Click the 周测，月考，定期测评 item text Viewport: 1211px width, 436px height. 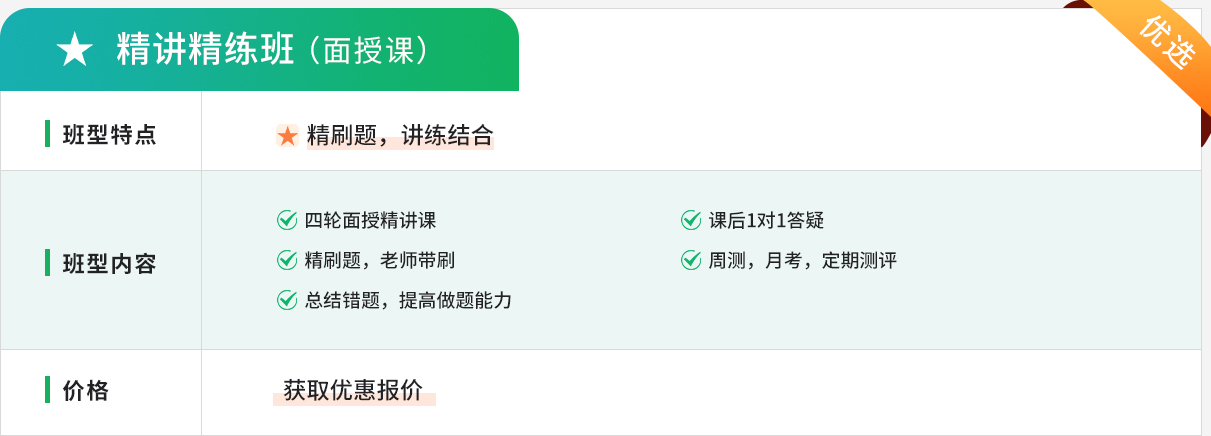coord(802,260)
